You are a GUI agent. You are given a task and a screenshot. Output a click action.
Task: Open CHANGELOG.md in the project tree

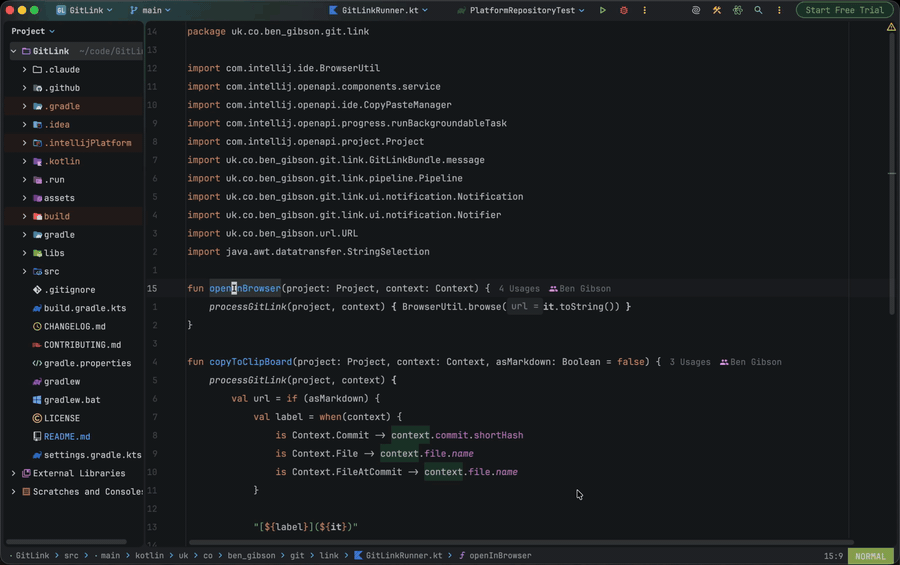point(75,327)
